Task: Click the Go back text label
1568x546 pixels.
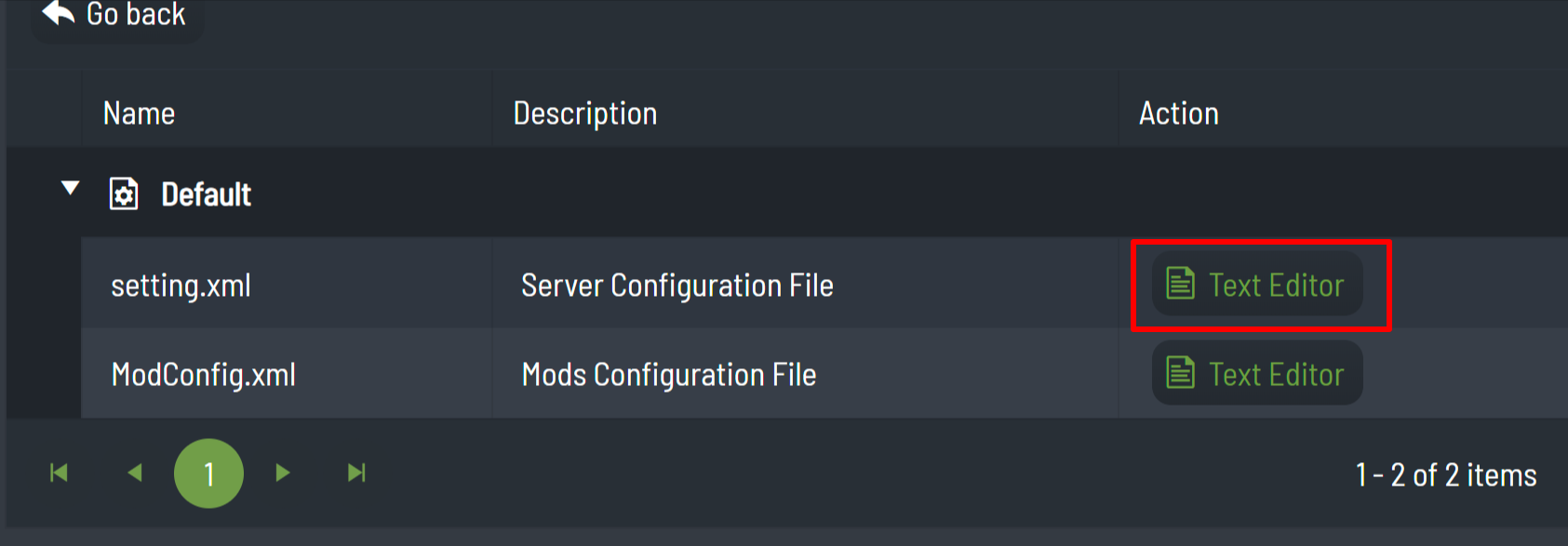Action: pos(136,14)
